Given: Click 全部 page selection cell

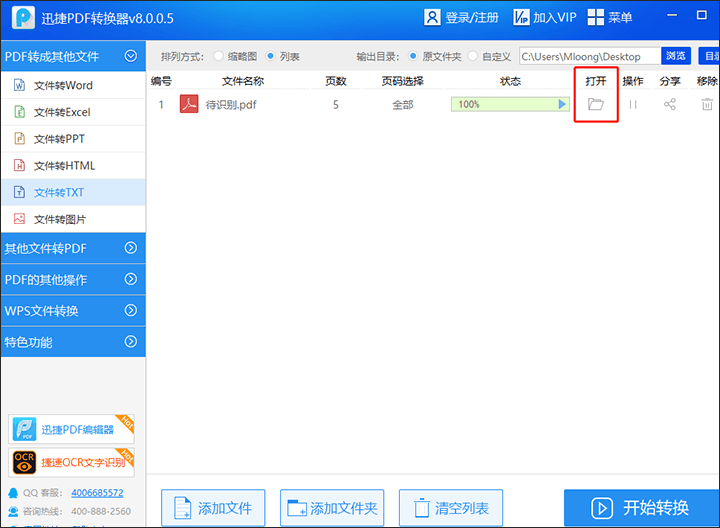Looking at the screenshot, I should point(403,105).
